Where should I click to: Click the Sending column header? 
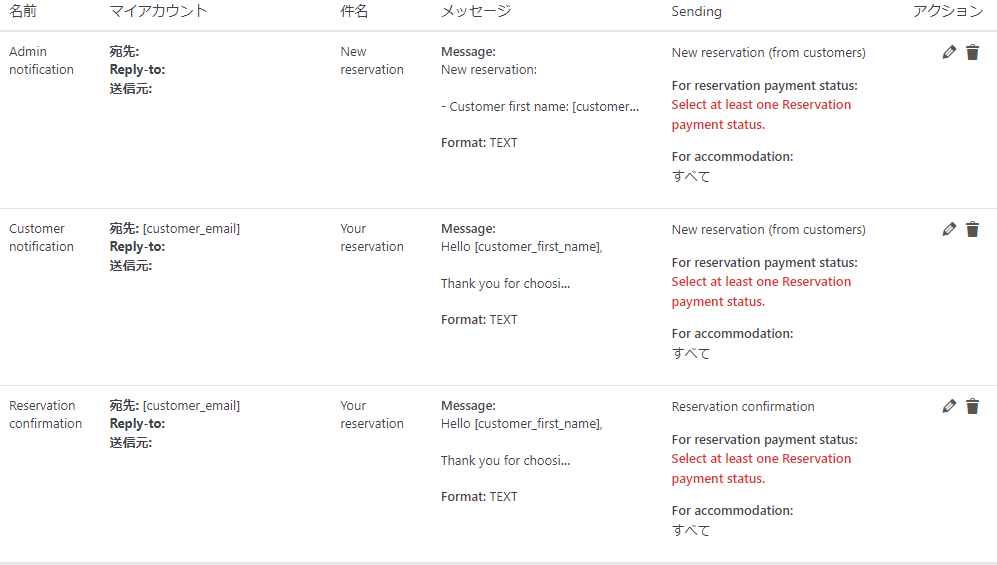tap(696, 12)
